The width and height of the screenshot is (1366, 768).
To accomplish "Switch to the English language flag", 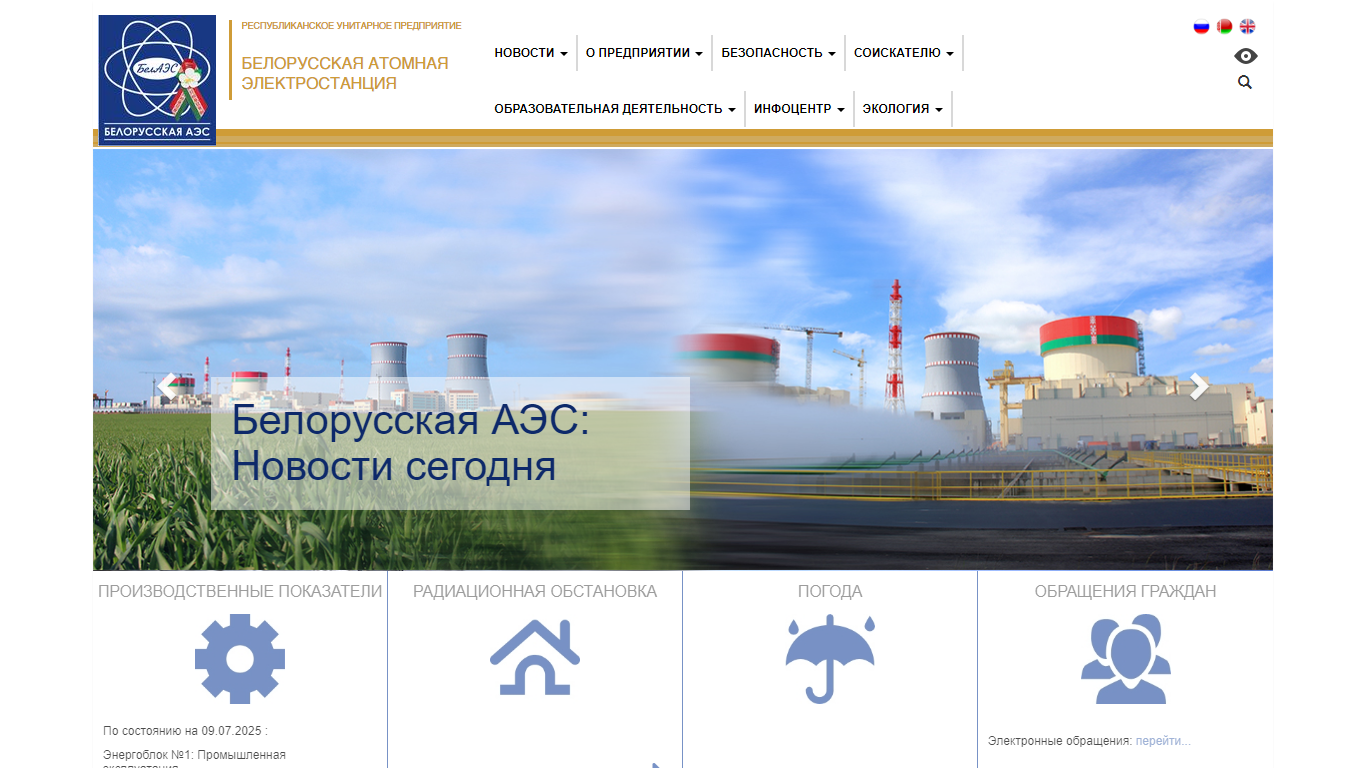I will 1247,27.
